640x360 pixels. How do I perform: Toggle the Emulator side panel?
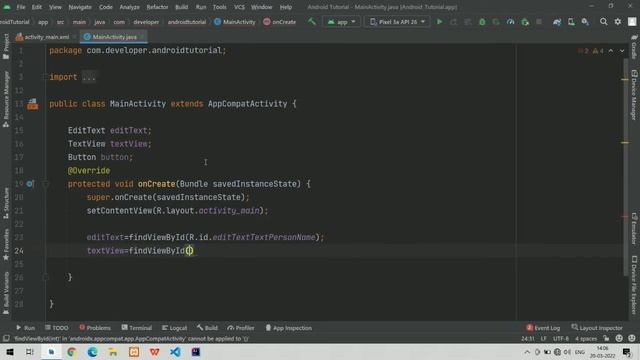tap(634, 229)
